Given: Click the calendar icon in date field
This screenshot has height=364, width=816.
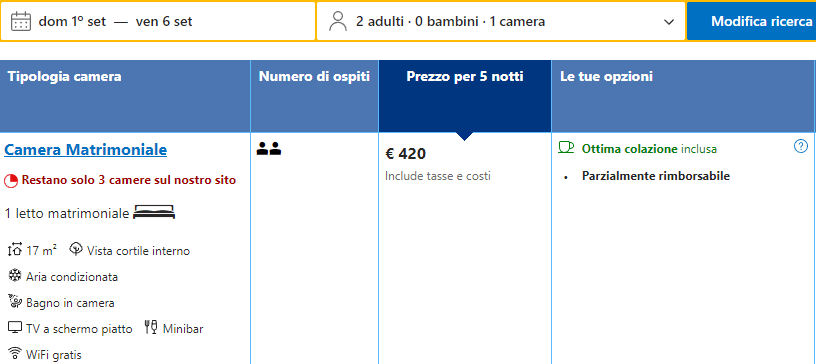Looking at the screenshot, I should tap(21, 21).
